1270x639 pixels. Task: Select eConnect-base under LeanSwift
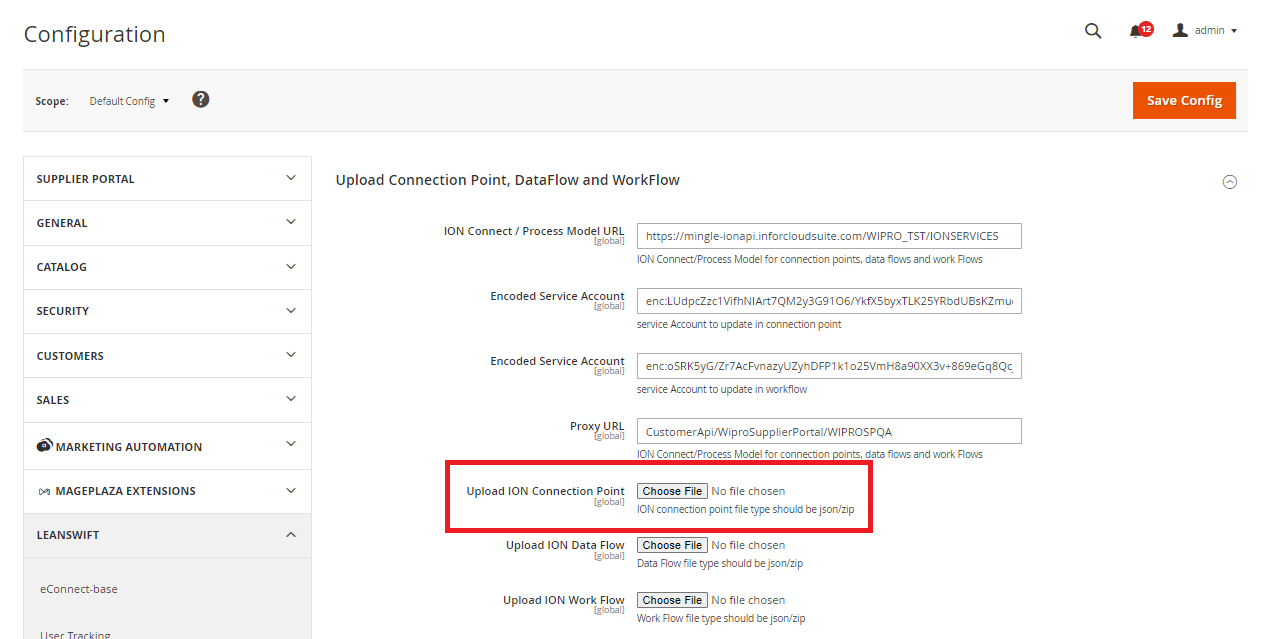(x=79, y=589)
